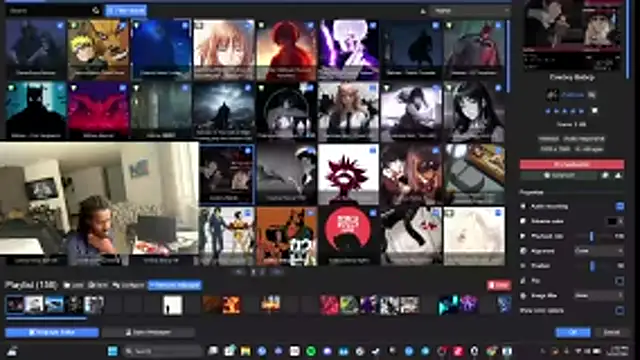Open the sort by Name dropdown

(470, 11)
